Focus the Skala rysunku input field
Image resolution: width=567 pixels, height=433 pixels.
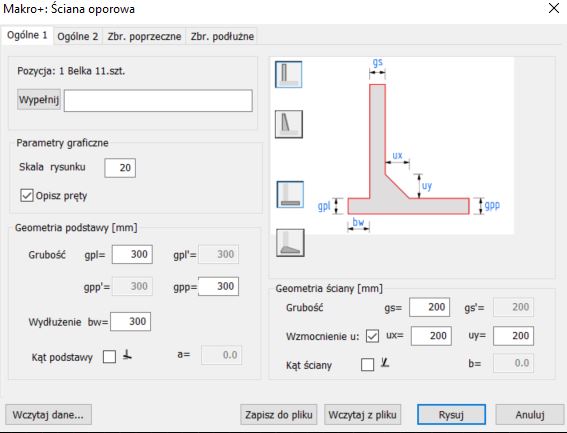120,168
